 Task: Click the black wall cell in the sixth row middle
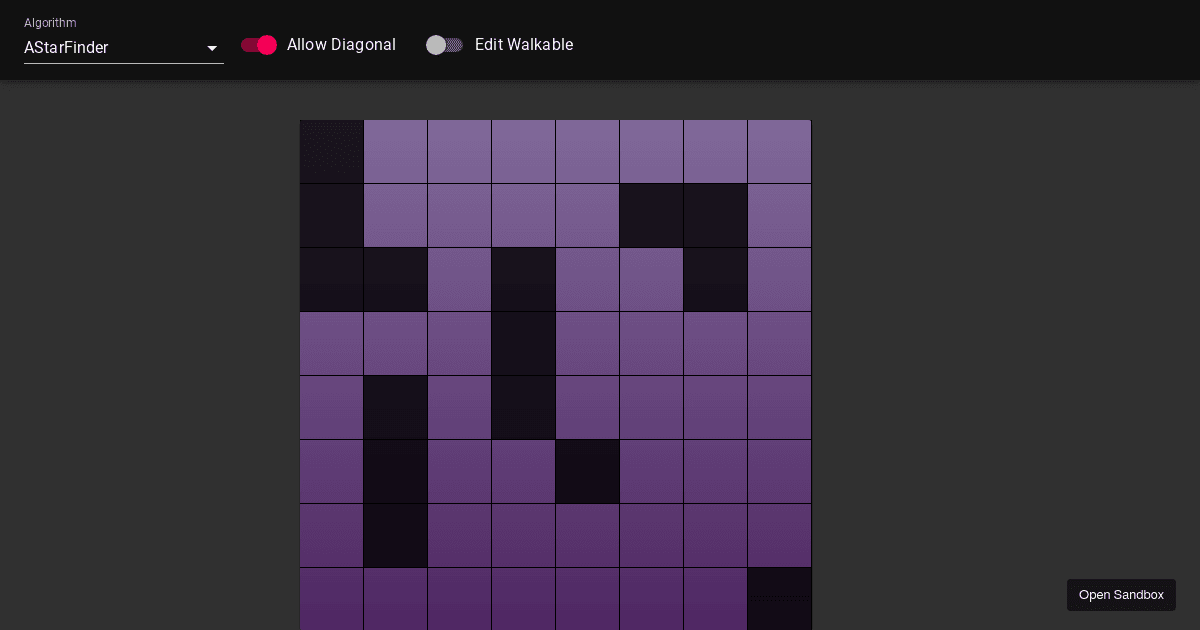(x=587, y=471)
